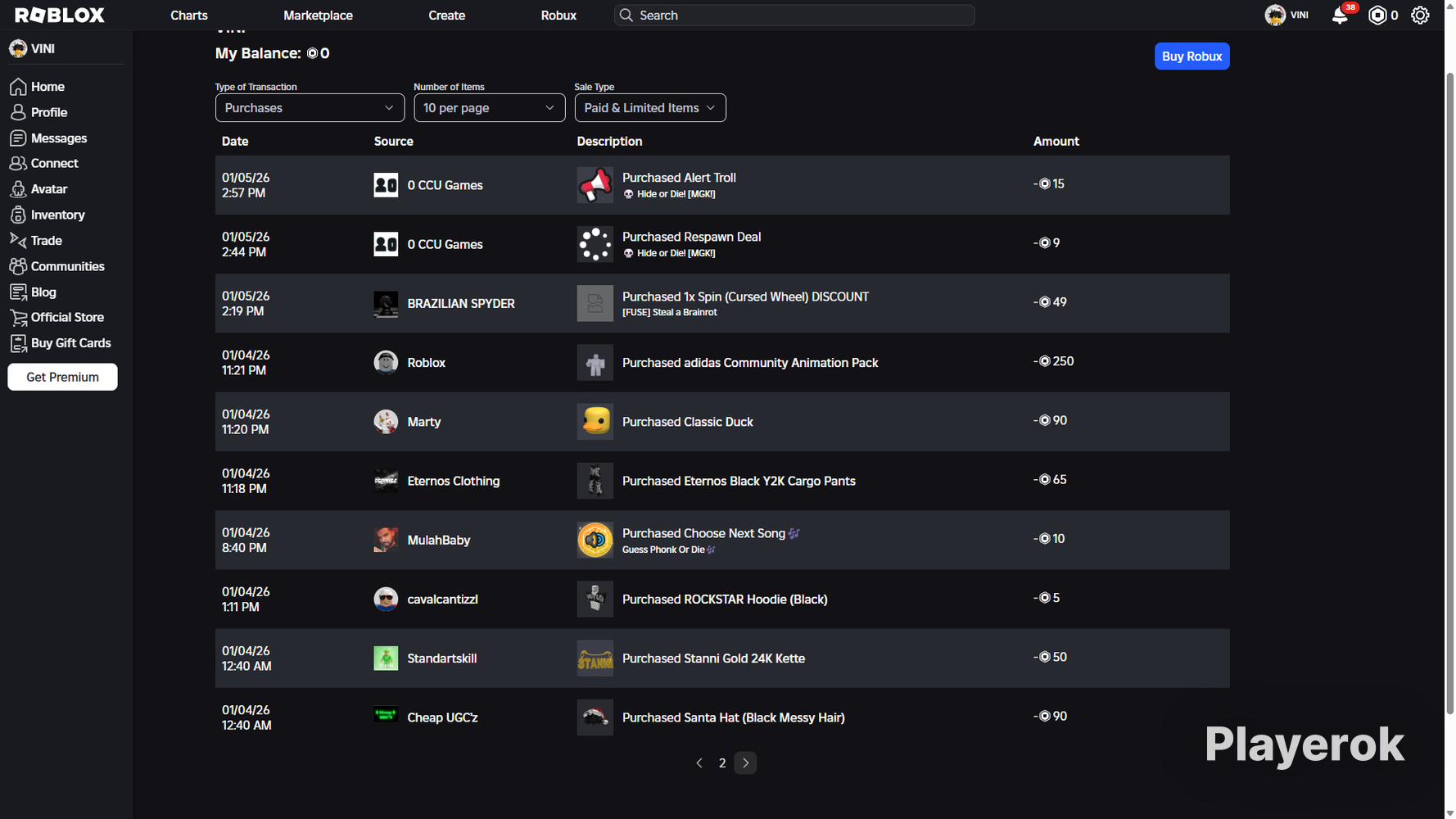Open the Roblox logo home link

tap(60, 15)
